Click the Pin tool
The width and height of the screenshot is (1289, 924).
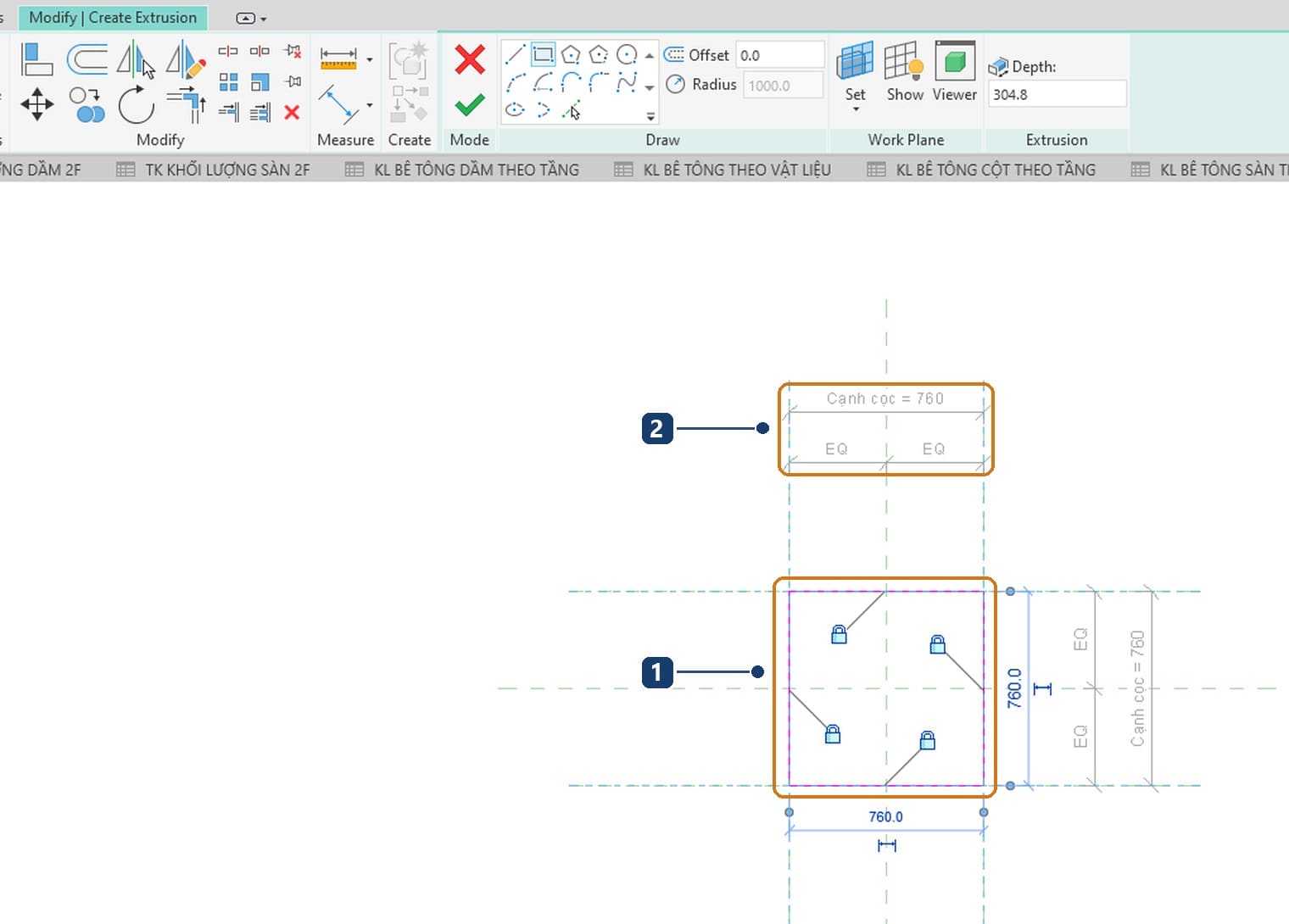[x=293, y=81]
